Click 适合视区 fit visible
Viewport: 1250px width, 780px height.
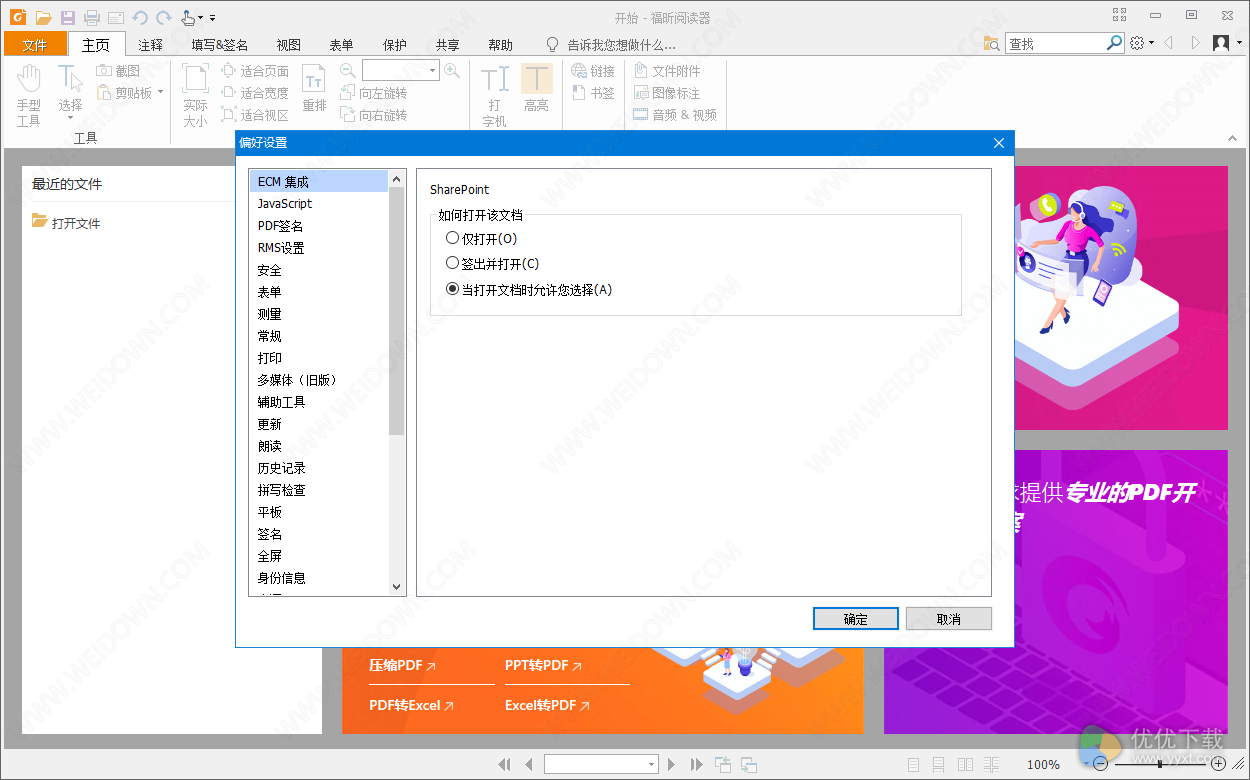[x=255, y=115]
